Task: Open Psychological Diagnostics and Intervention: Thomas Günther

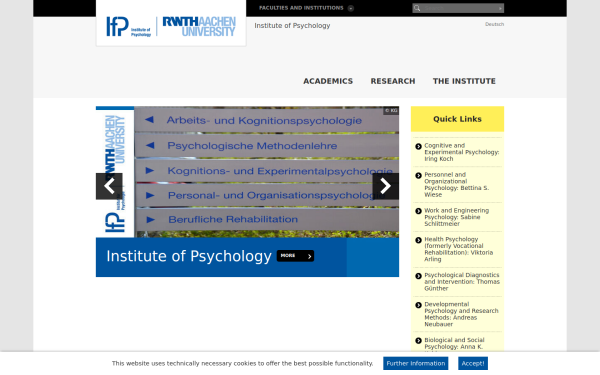Action: tap(462, 282)
